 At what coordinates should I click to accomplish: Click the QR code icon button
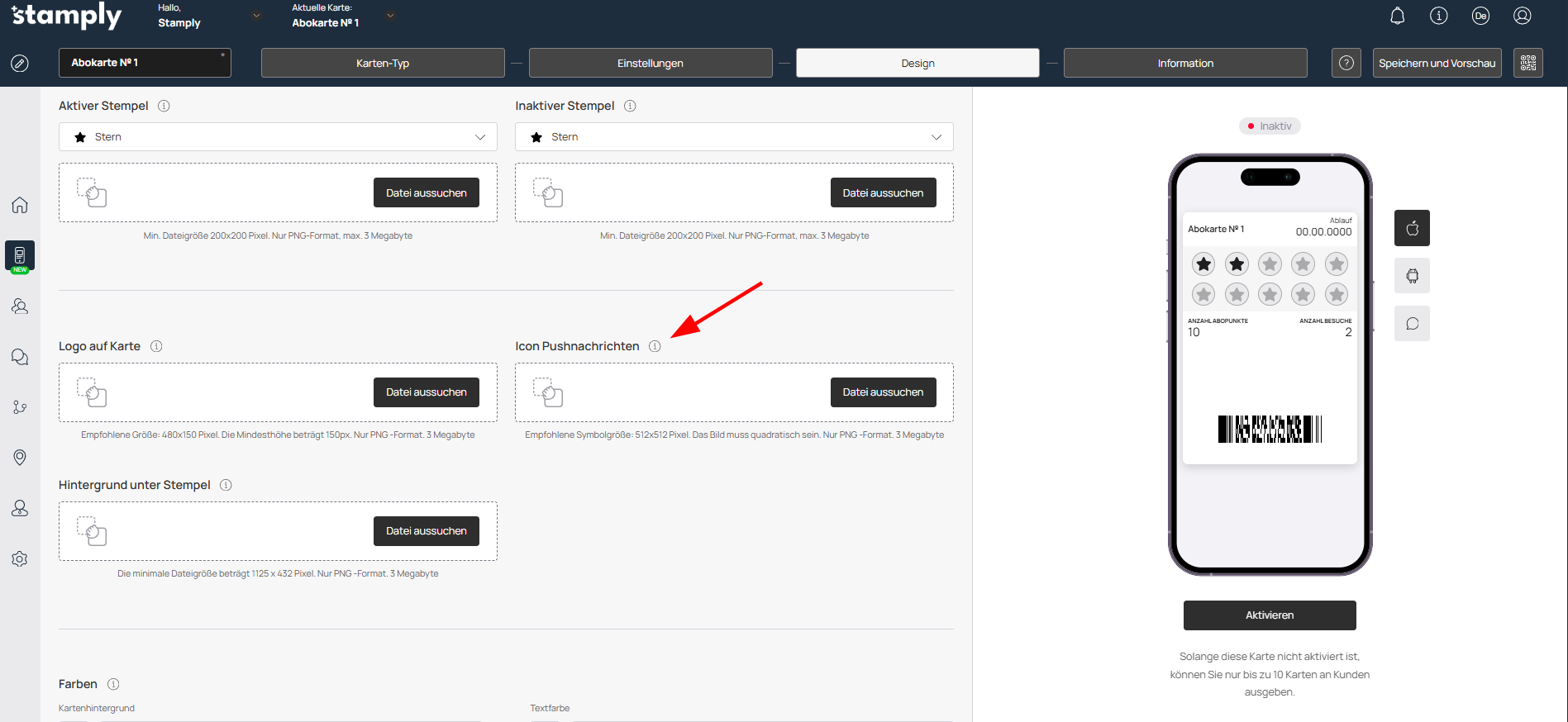click(1527, 63)
